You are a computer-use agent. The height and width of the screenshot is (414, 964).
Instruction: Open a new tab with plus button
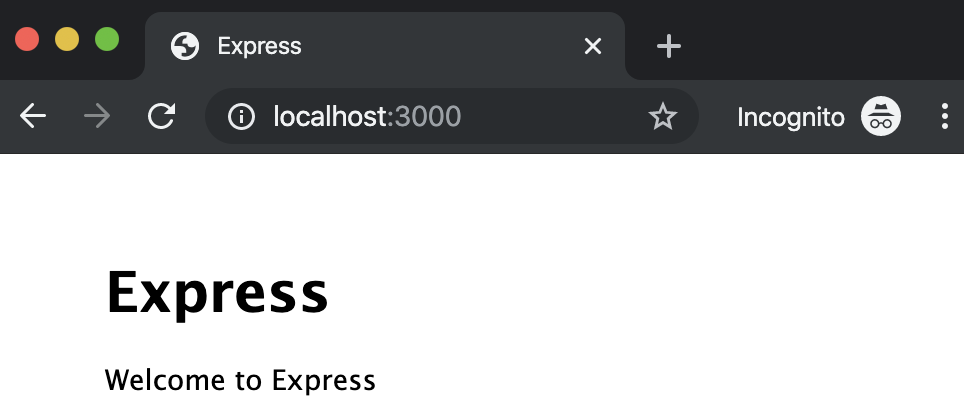(x=668, y=46)
